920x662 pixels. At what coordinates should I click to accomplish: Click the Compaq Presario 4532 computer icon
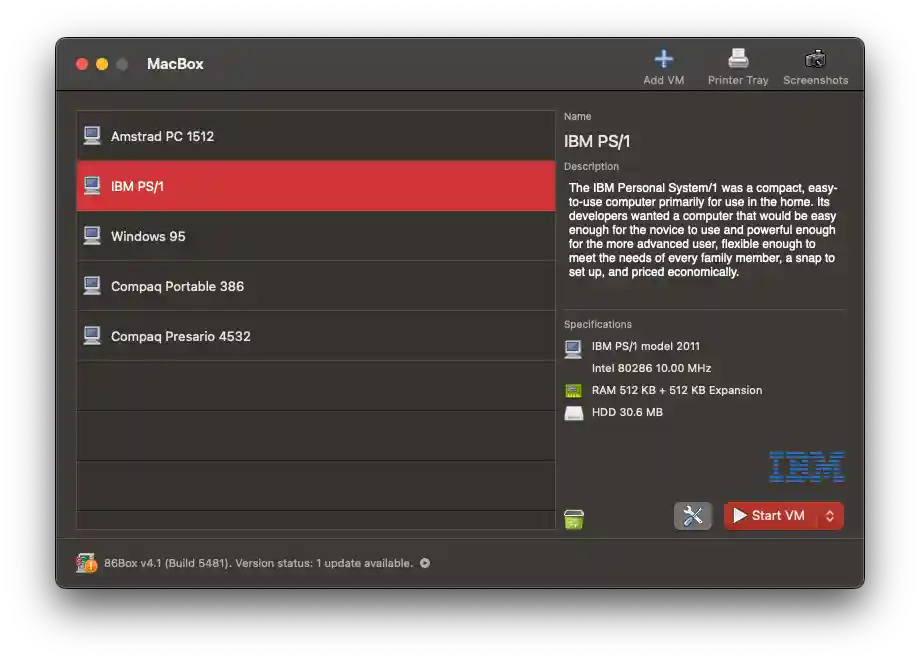[x=92, y=336]
